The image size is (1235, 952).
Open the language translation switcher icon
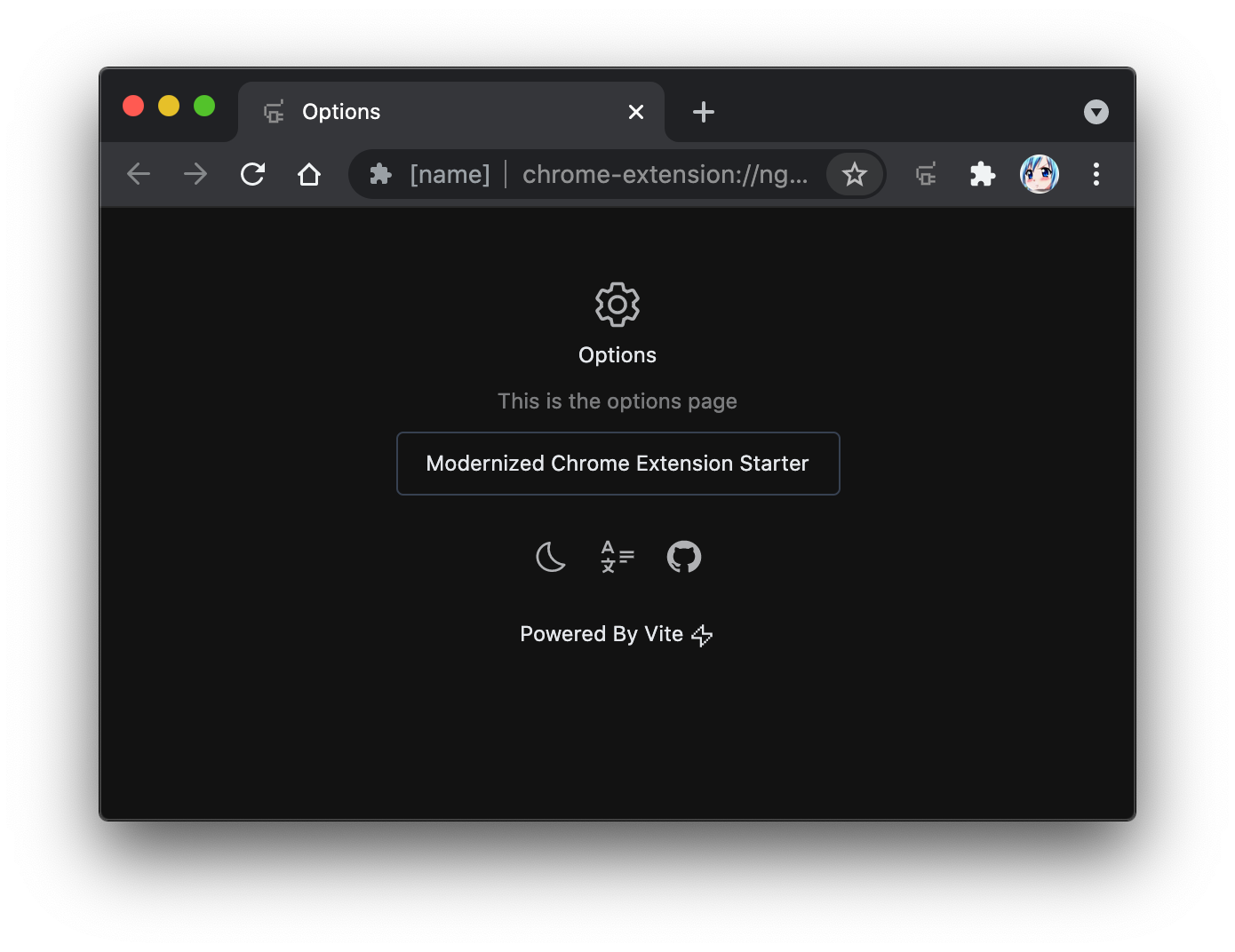click(617, 557)
